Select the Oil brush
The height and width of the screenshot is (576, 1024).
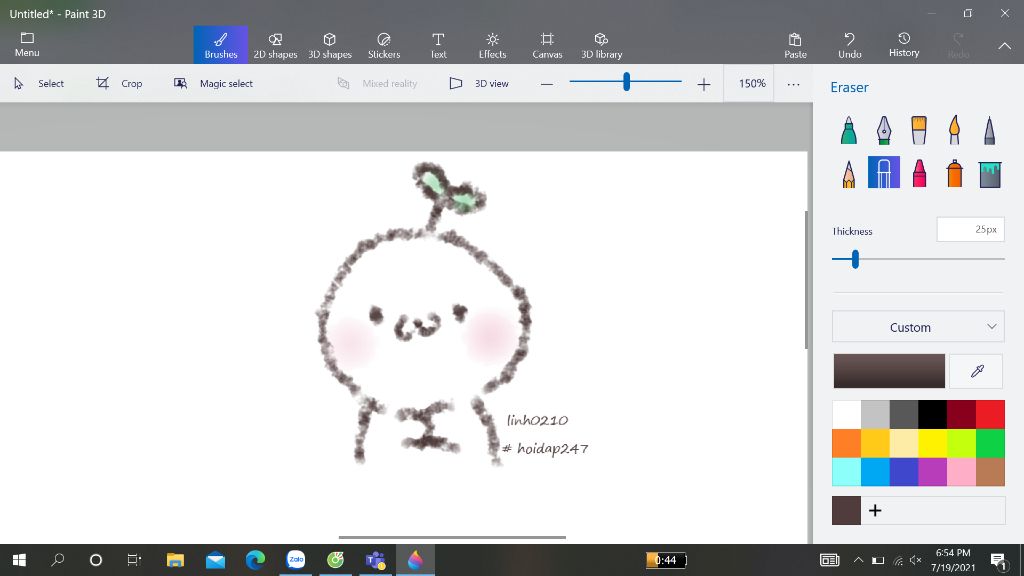[919, 130]
